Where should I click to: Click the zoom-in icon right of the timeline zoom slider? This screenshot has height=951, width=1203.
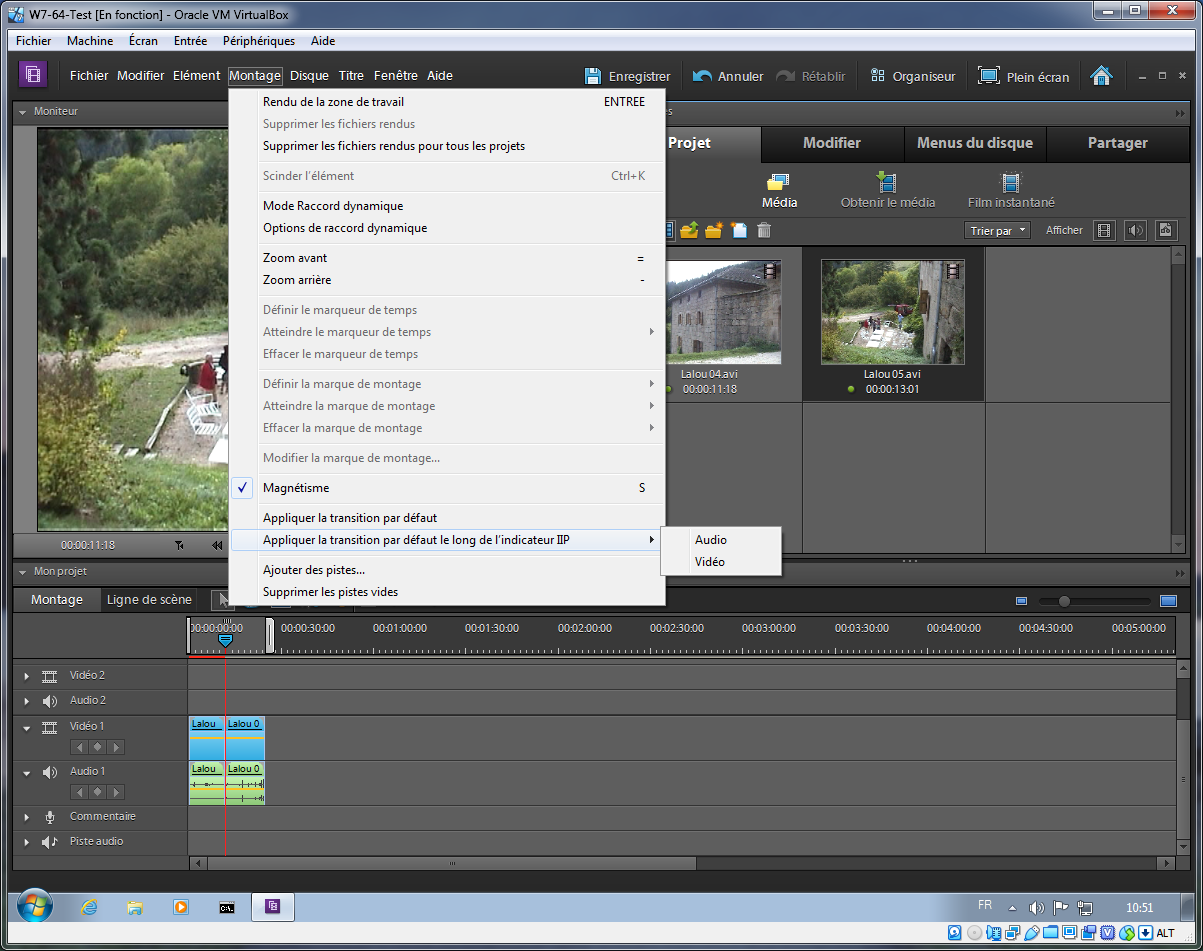click(1168, 601)
